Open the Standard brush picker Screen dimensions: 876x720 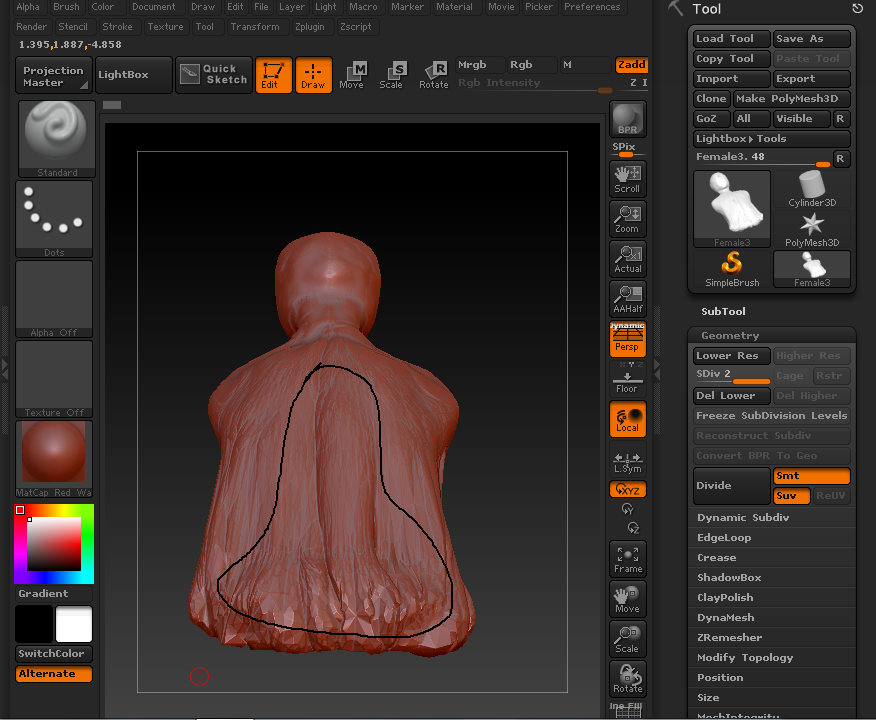[56, 139]
